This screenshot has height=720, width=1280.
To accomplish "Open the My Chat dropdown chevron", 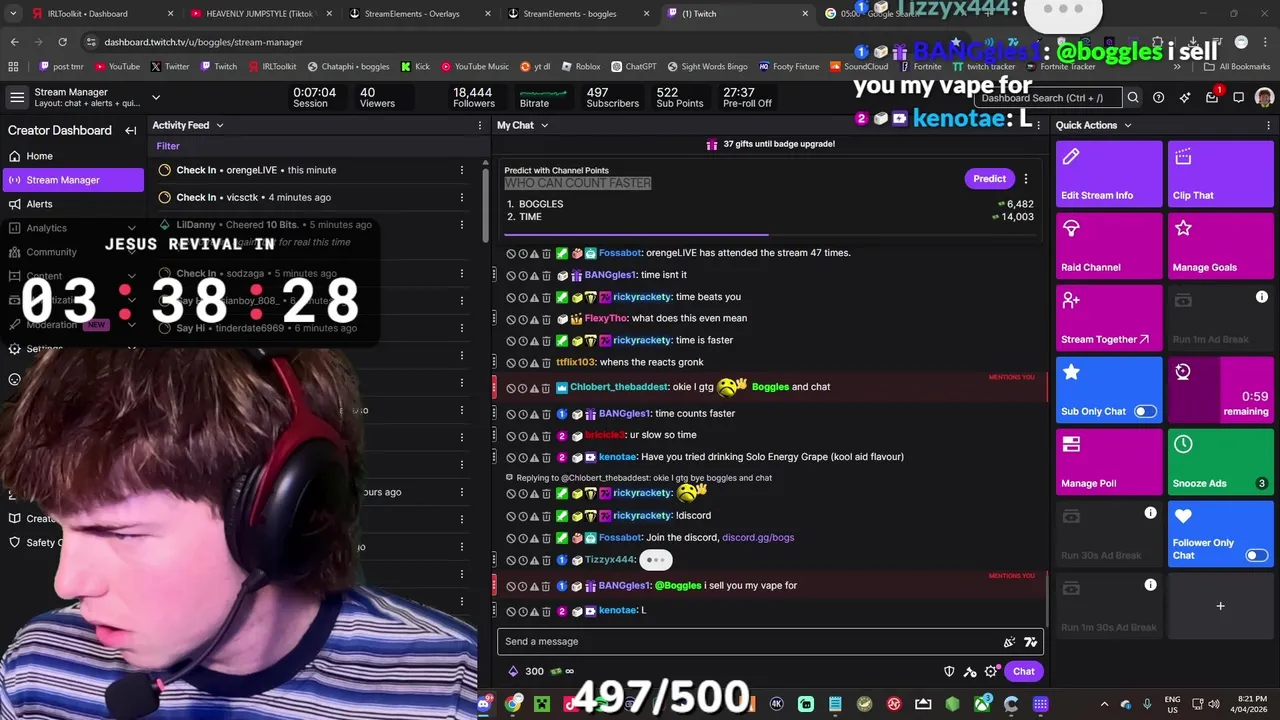I will coord(545,126).
